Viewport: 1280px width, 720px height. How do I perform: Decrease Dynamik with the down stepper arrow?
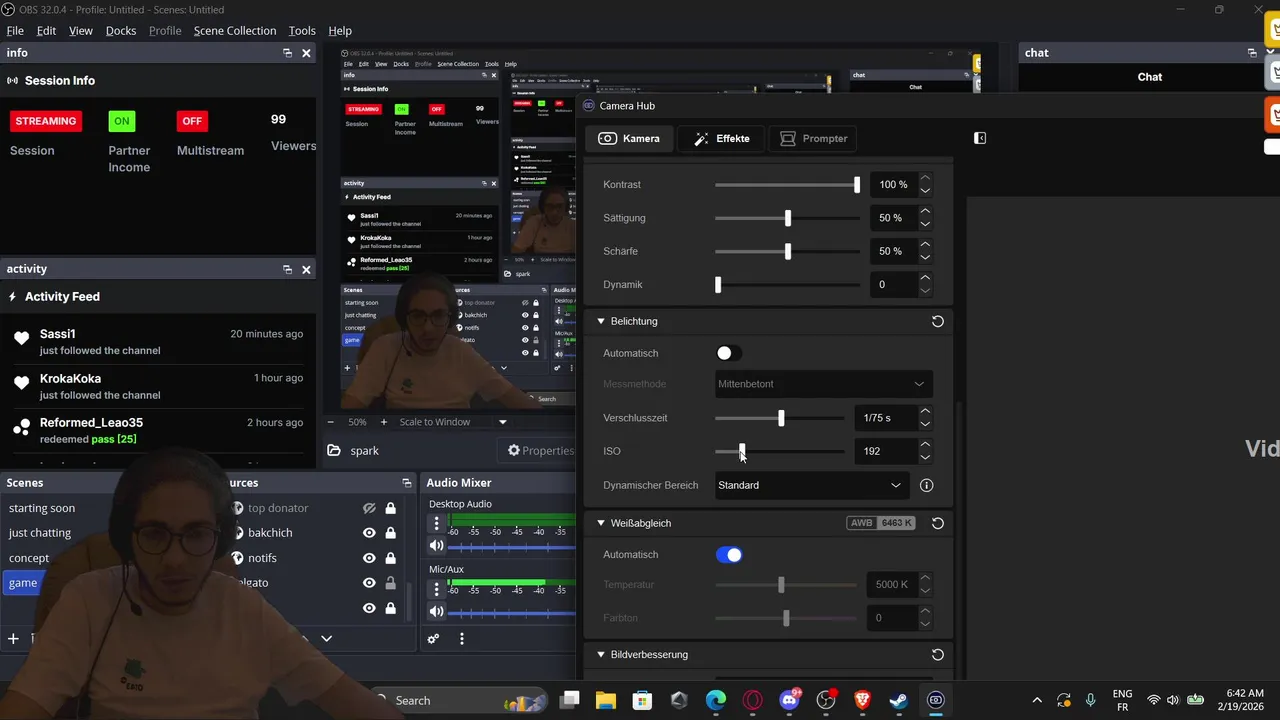(x=925, y=291)
